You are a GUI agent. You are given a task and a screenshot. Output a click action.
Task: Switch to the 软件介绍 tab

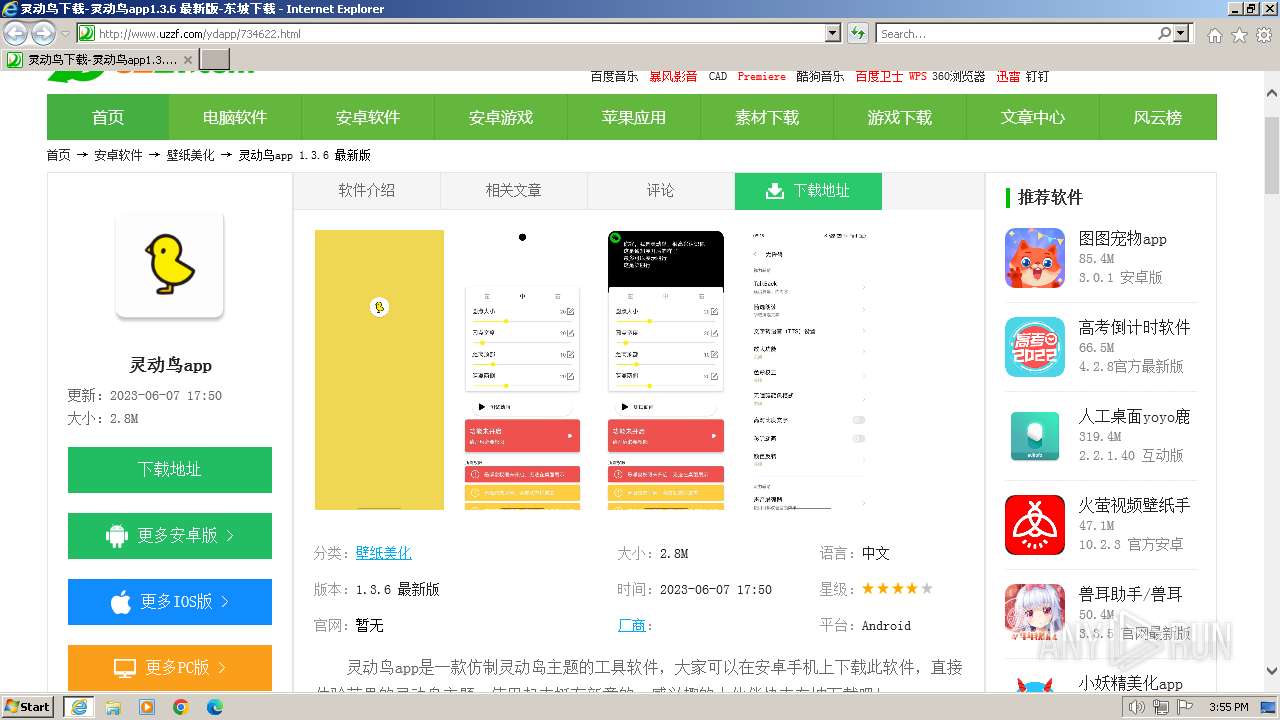[x=367, y=190]
